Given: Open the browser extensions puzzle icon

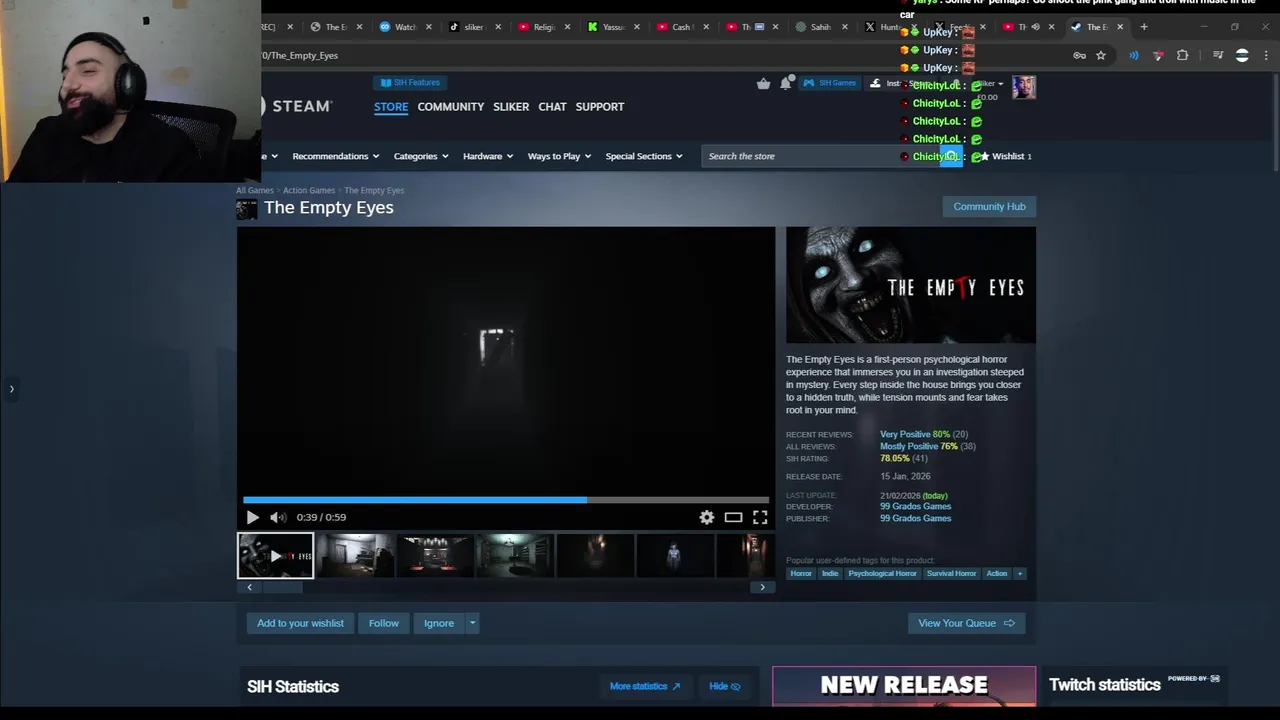Looking at the screenshot, I should point(1182,55).
